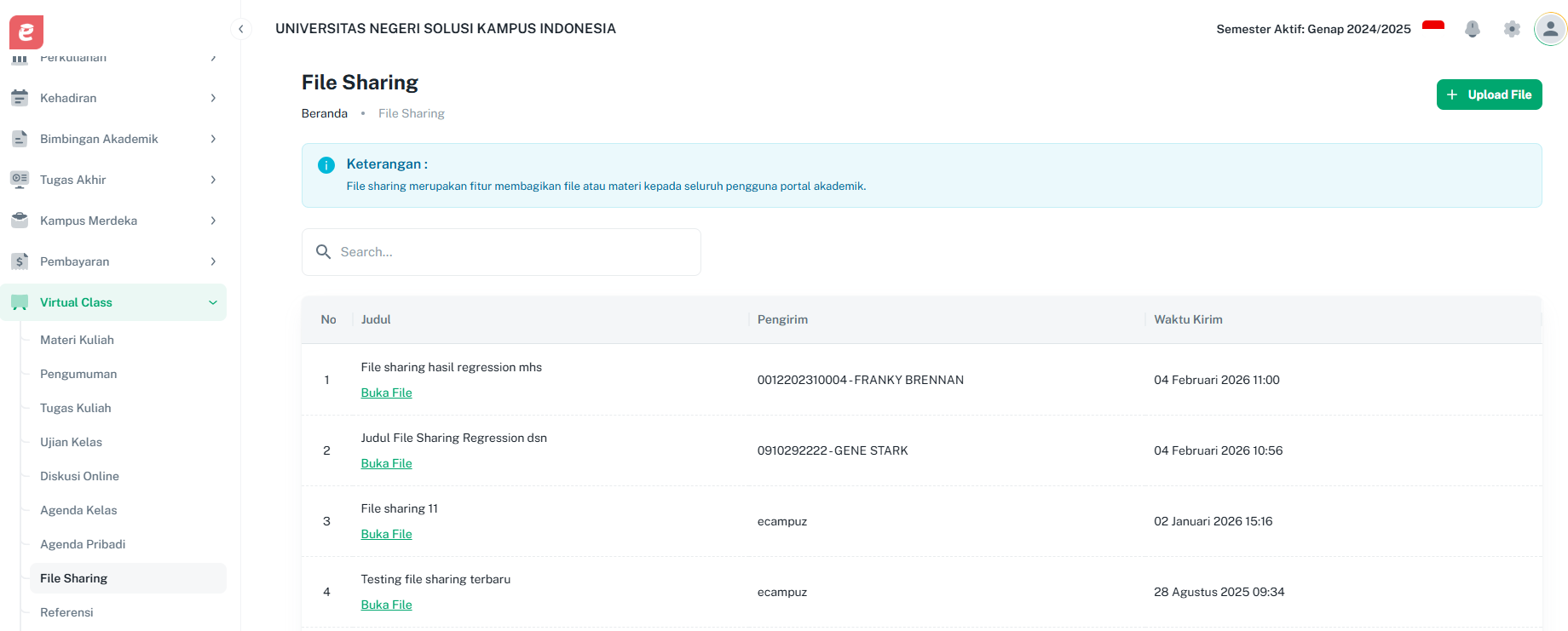Expand the Bimbingan Akademik chevron
Viewport: 1568px width, 631px height.
[x=213, y=139]
